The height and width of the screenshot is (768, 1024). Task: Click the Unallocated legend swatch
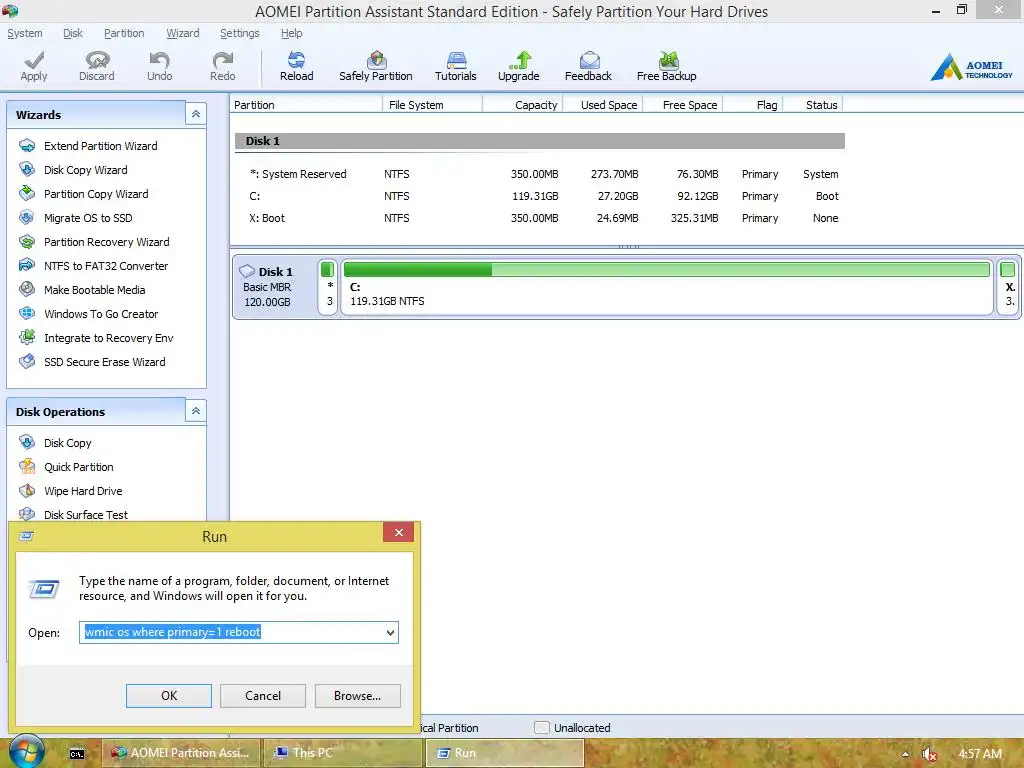tap(541, 728)
